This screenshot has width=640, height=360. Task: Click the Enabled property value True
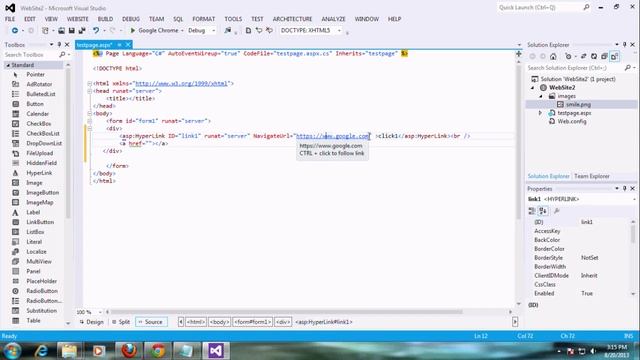coord(587,293)
